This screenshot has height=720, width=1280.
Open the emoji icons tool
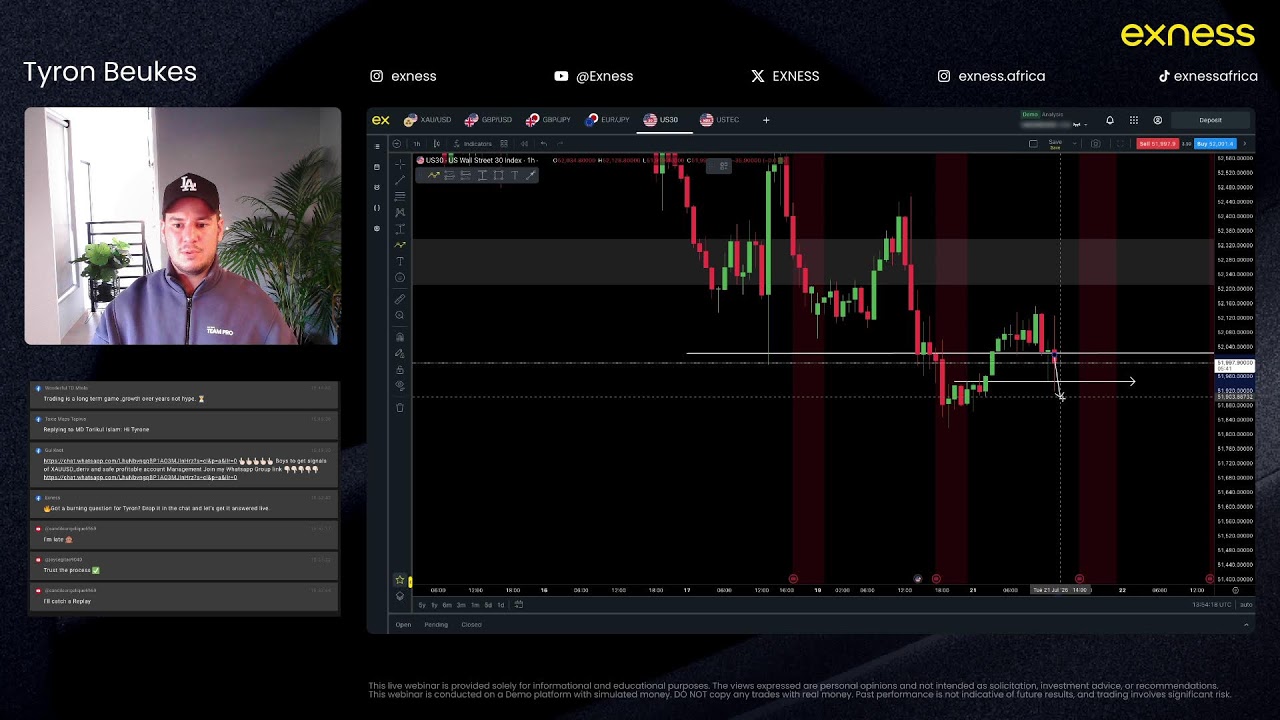point(400,277)
